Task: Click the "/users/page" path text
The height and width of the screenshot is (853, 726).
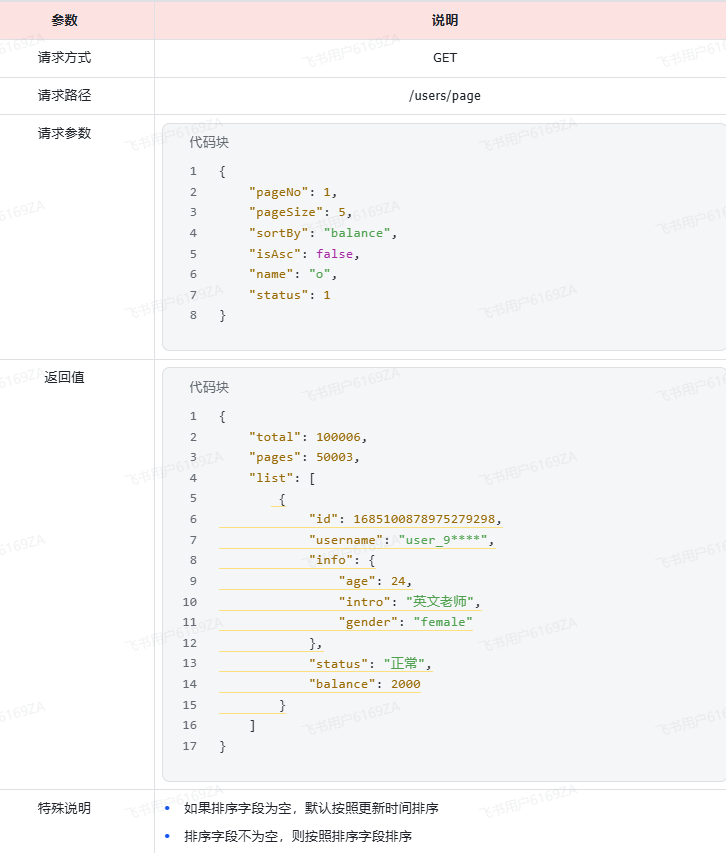Action: [444, 96]
